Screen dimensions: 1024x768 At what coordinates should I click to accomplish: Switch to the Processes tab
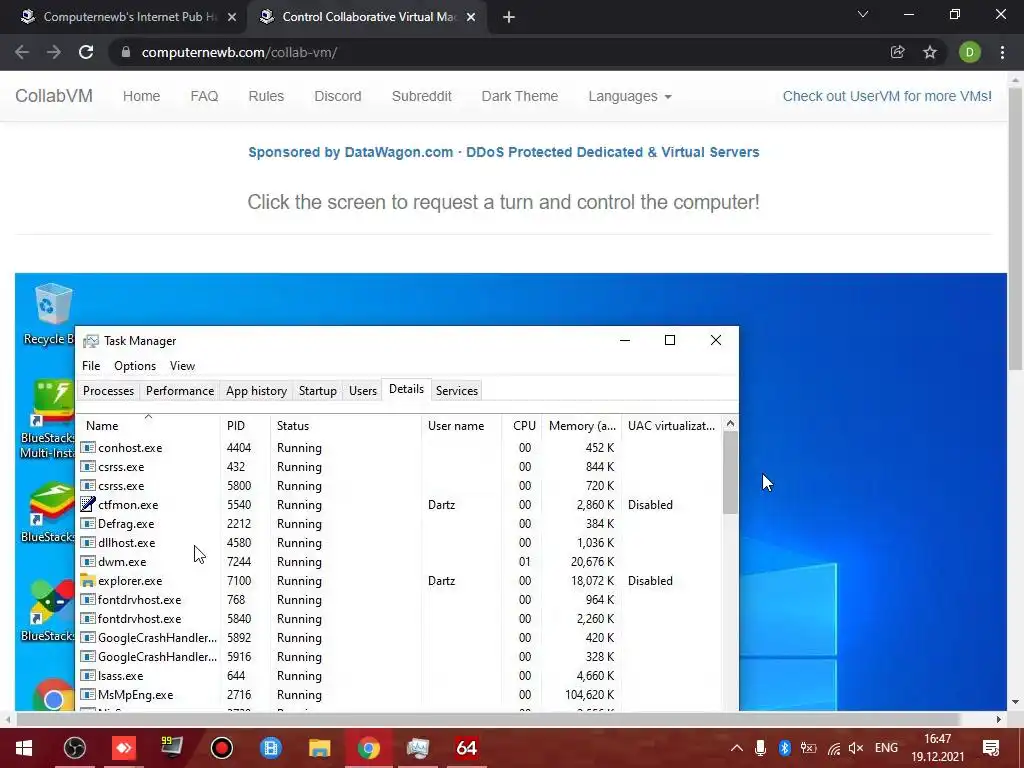108,391
